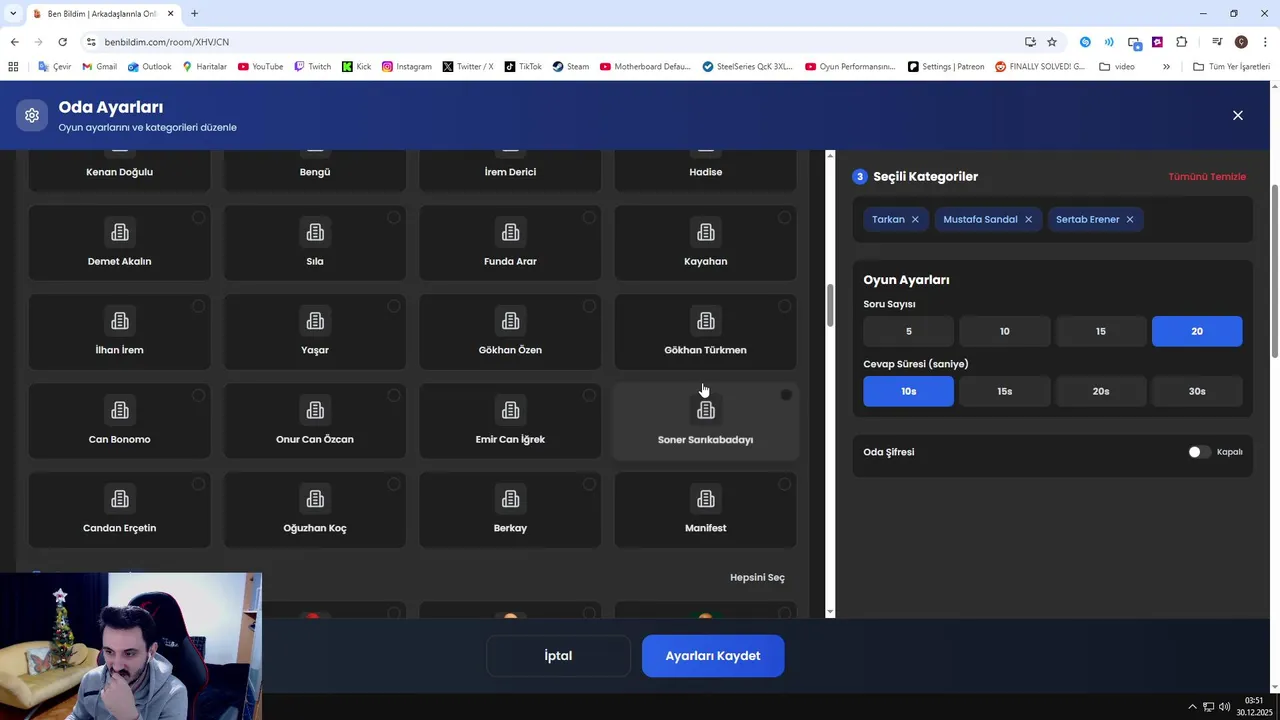Screen dimensions: 1280x720
Task: Select the Oğuzhan Koç category icon
Action: [x=315, y=499]
